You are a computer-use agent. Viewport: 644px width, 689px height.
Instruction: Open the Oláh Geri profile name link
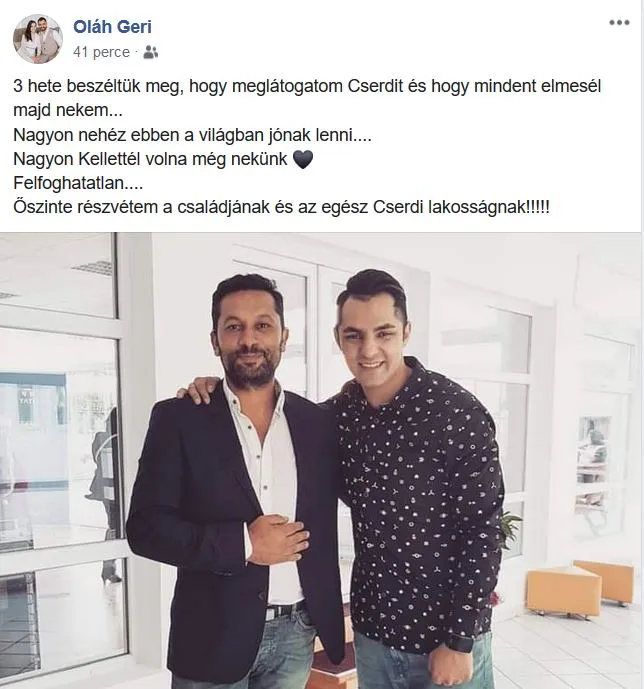[112, 27]
